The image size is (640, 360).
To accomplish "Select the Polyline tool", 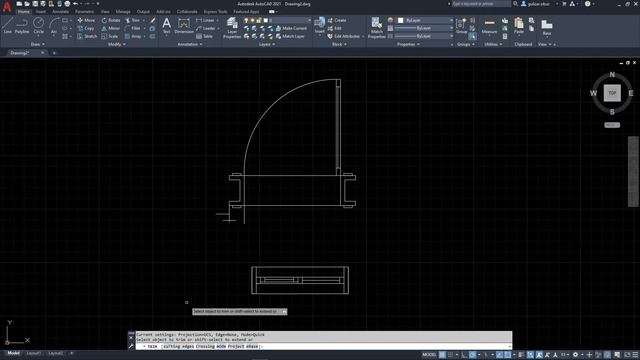I will pos(22,25).
